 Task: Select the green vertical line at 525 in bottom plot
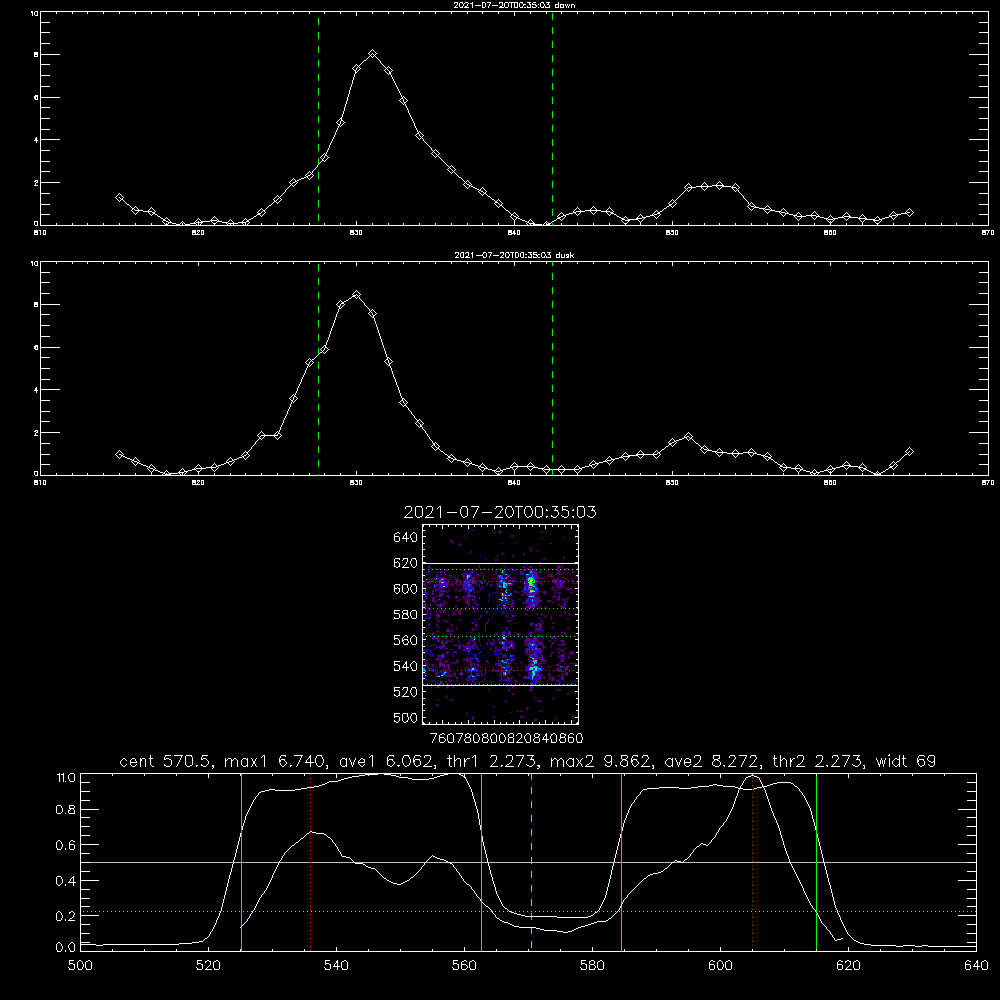(241, 861)
